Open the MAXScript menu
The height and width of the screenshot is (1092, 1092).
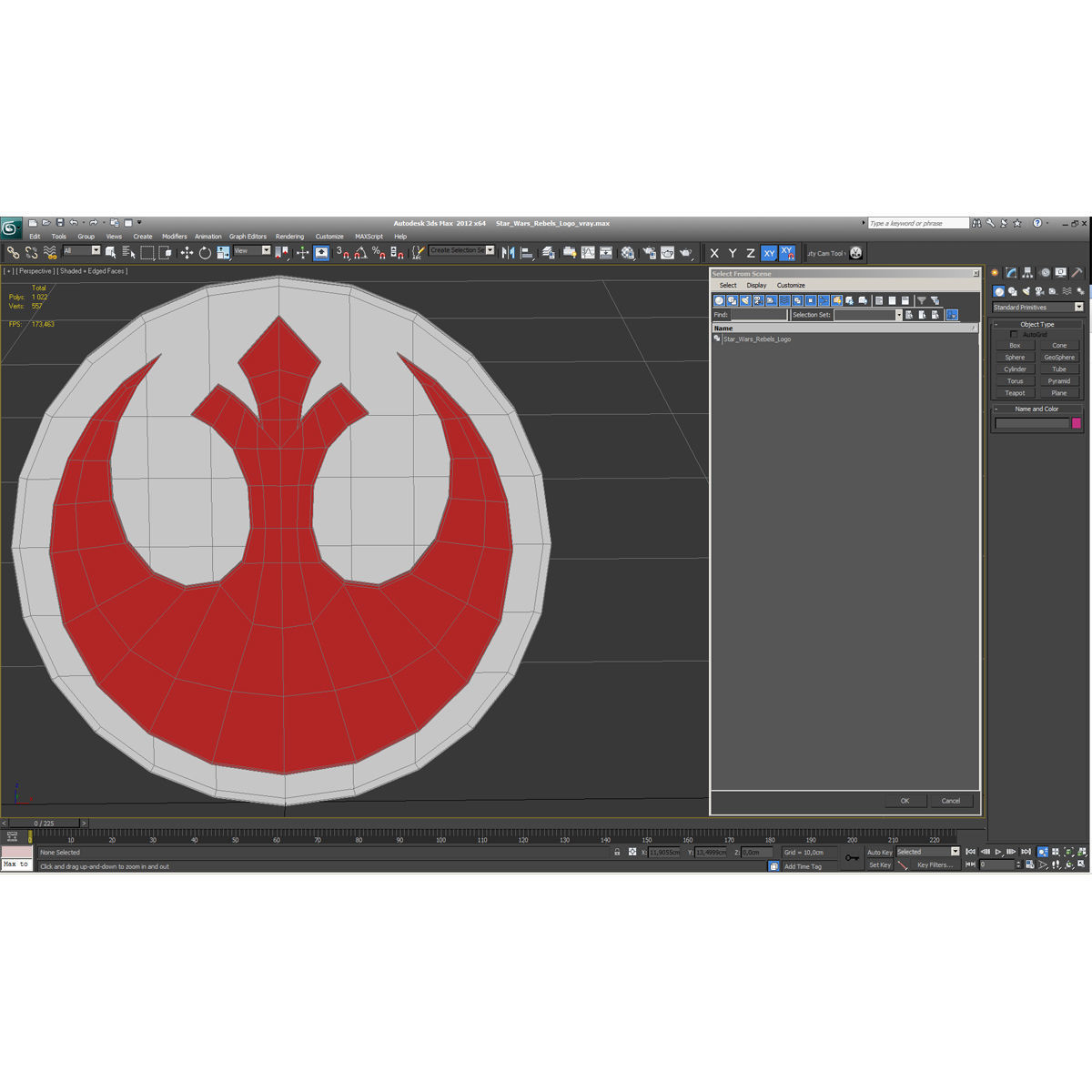coord(369,237)
